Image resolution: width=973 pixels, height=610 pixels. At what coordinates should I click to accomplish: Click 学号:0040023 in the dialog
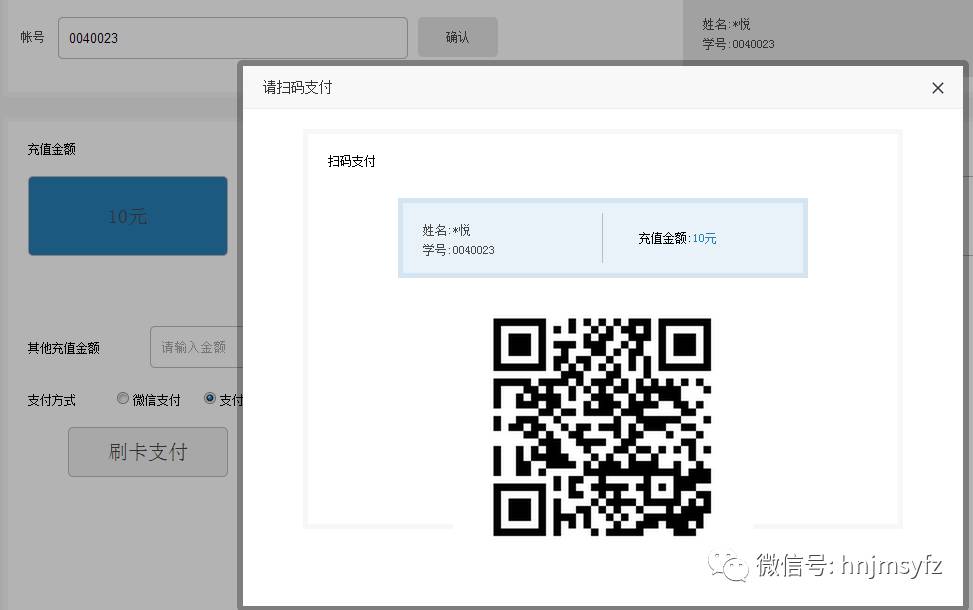pos(458,250)
